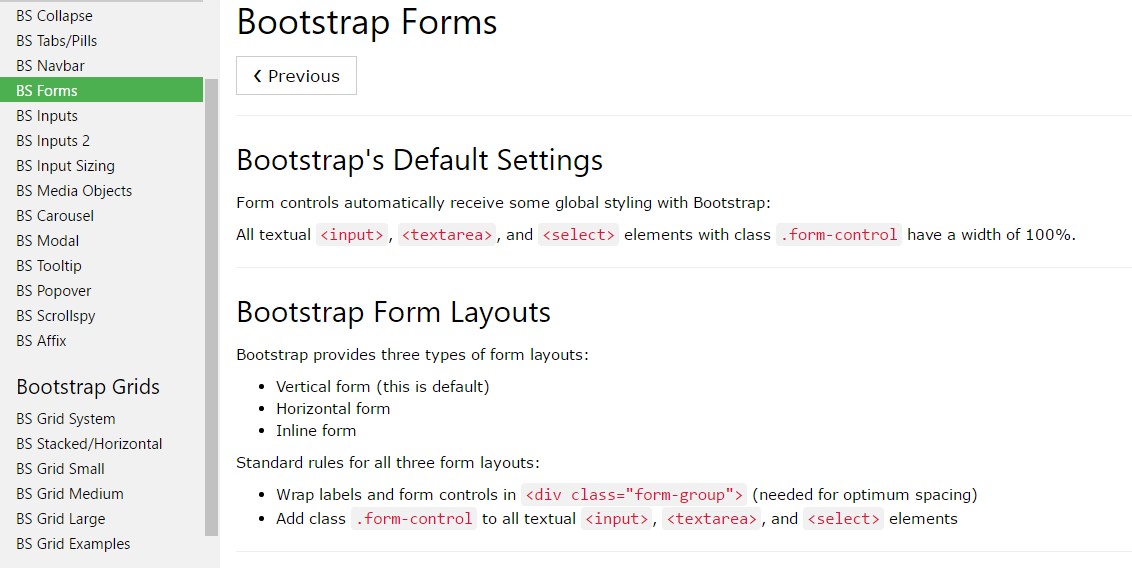The height and width of the screenshot is (568, 1132).
Task: Click the <input> code in standard rules bullet
Action: [x=617, y=518]
